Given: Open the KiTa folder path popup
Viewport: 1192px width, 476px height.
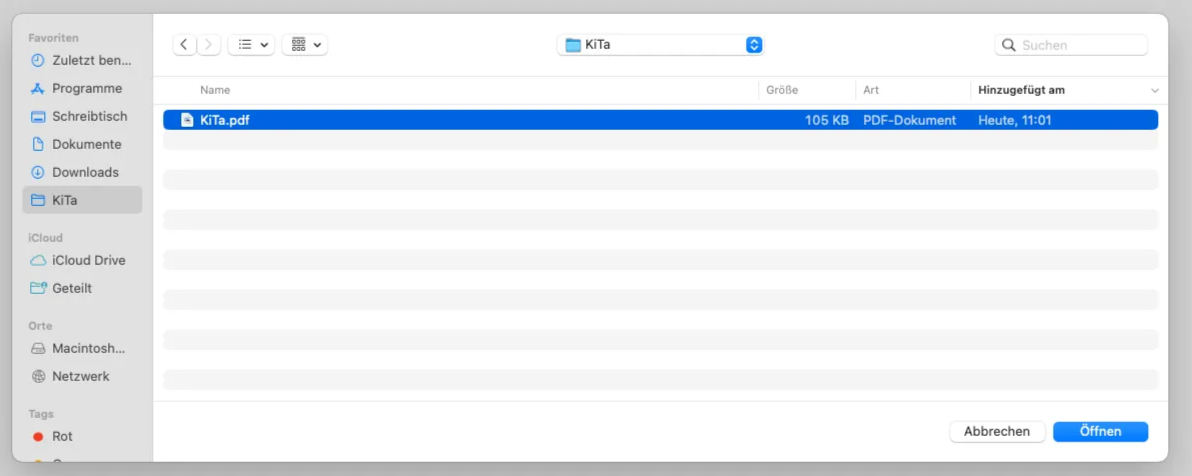Looking at the screenshot, I should (660, 45).
